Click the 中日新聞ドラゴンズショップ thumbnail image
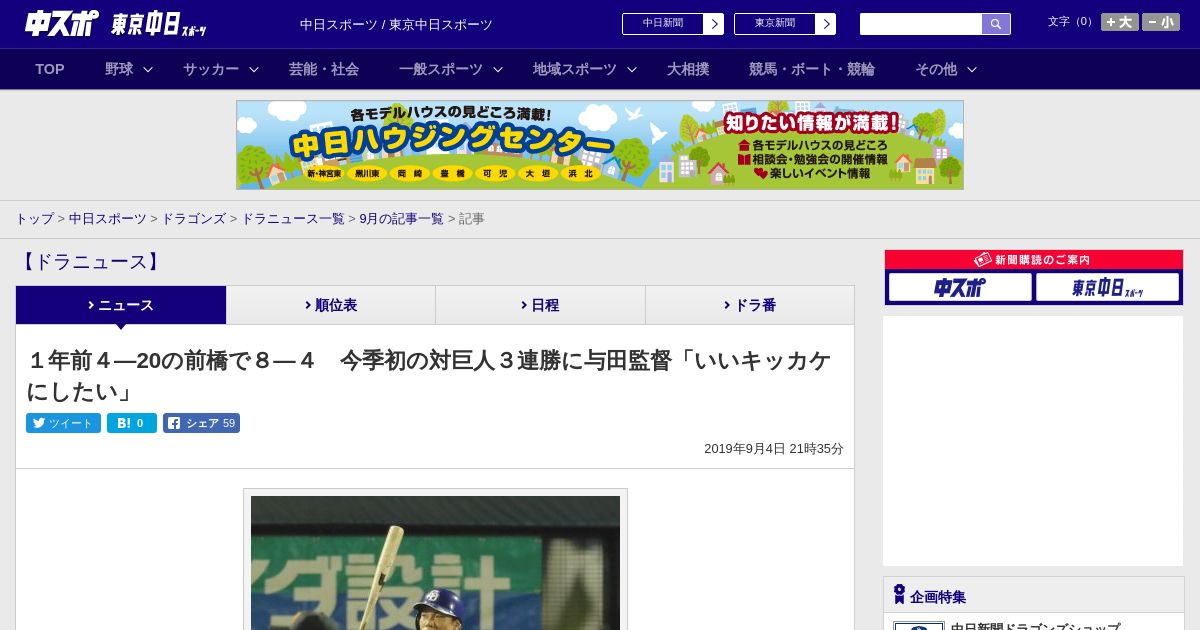The height and width of the screenshot is (630, 1200). point(919,626)
